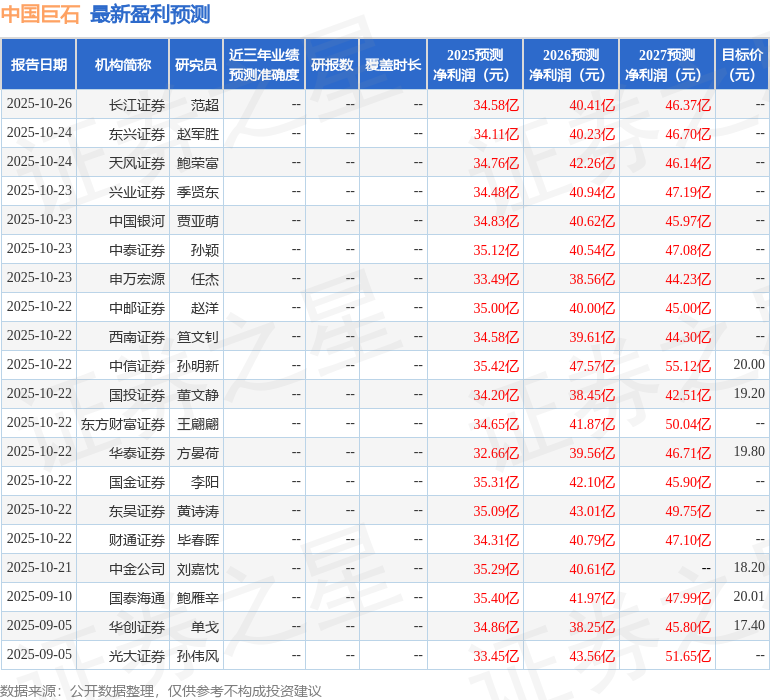The width and height of the screenshot is (770, 700).
Task: Click 中信证券 2027 forecast value 55.12亿
Action: coord(688,365)
